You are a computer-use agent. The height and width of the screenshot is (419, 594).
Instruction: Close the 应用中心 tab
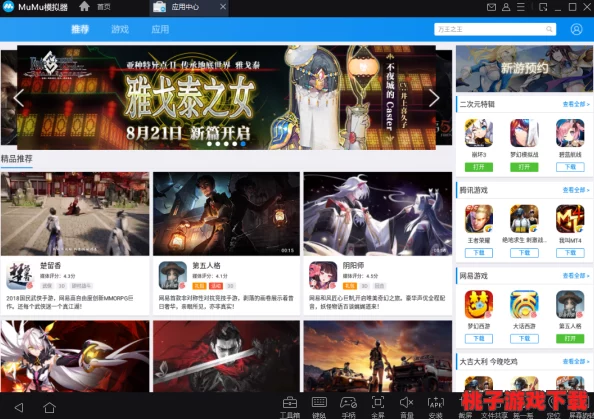coord(223,7)
